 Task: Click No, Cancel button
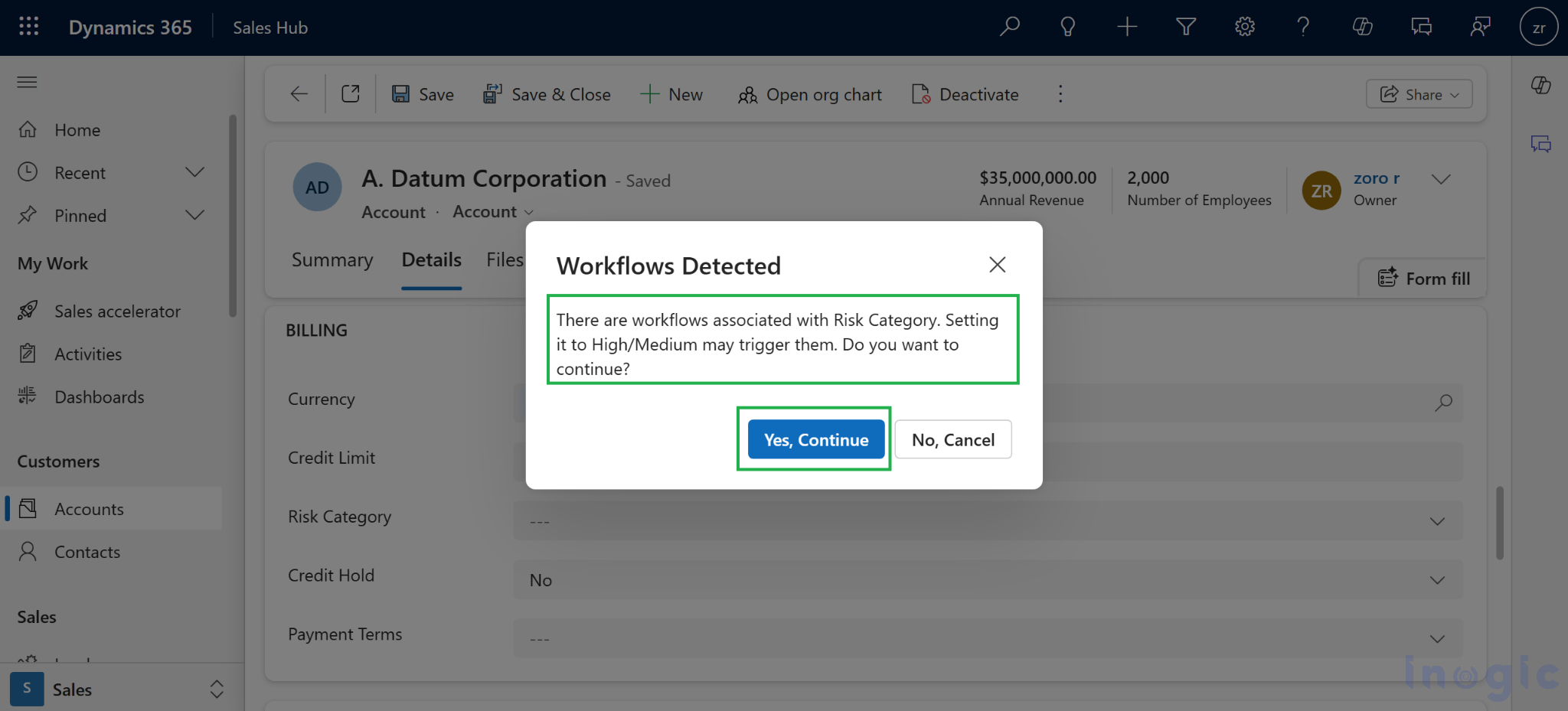953,439
